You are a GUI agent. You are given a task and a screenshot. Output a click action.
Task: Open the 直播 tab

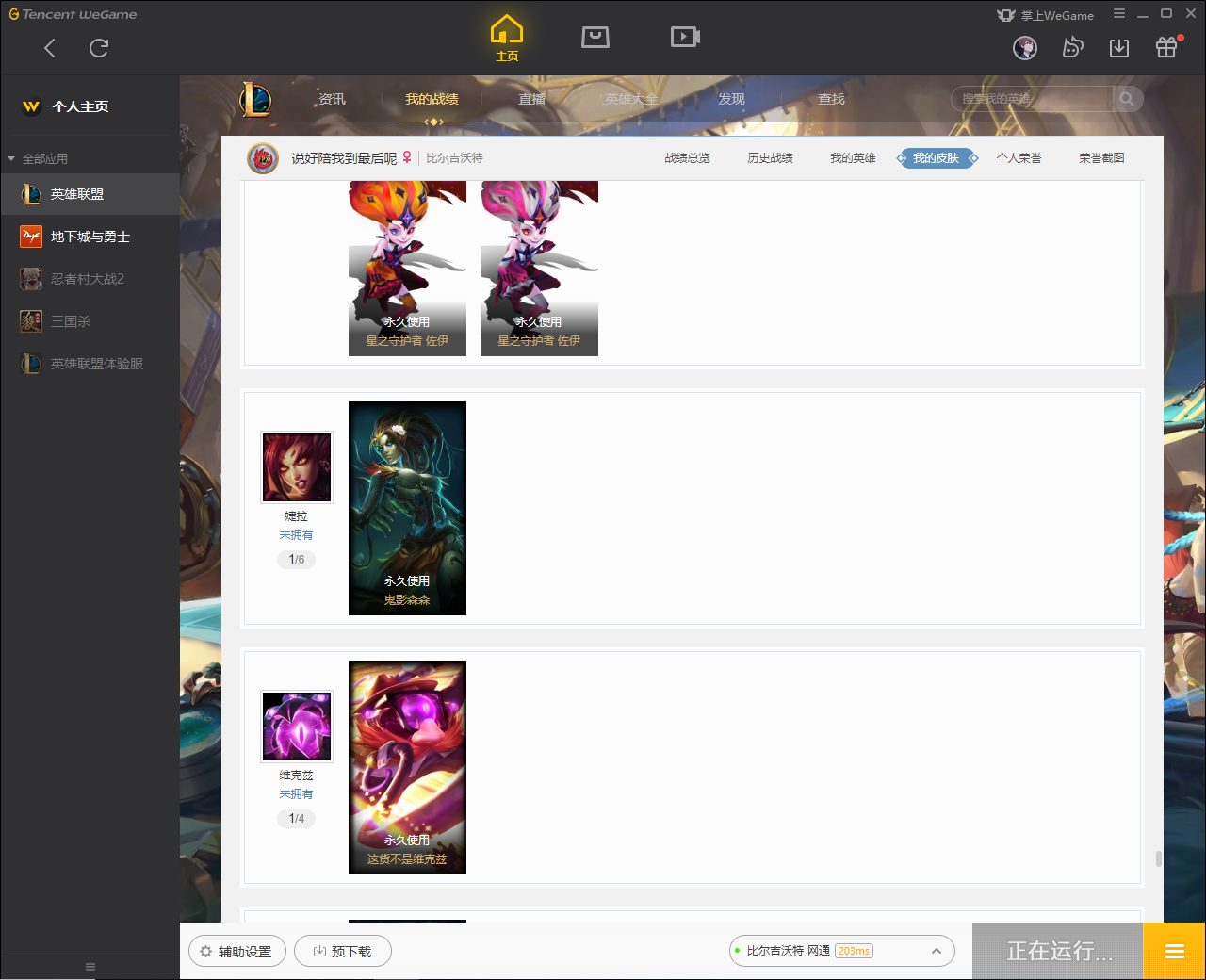point(531,99)
